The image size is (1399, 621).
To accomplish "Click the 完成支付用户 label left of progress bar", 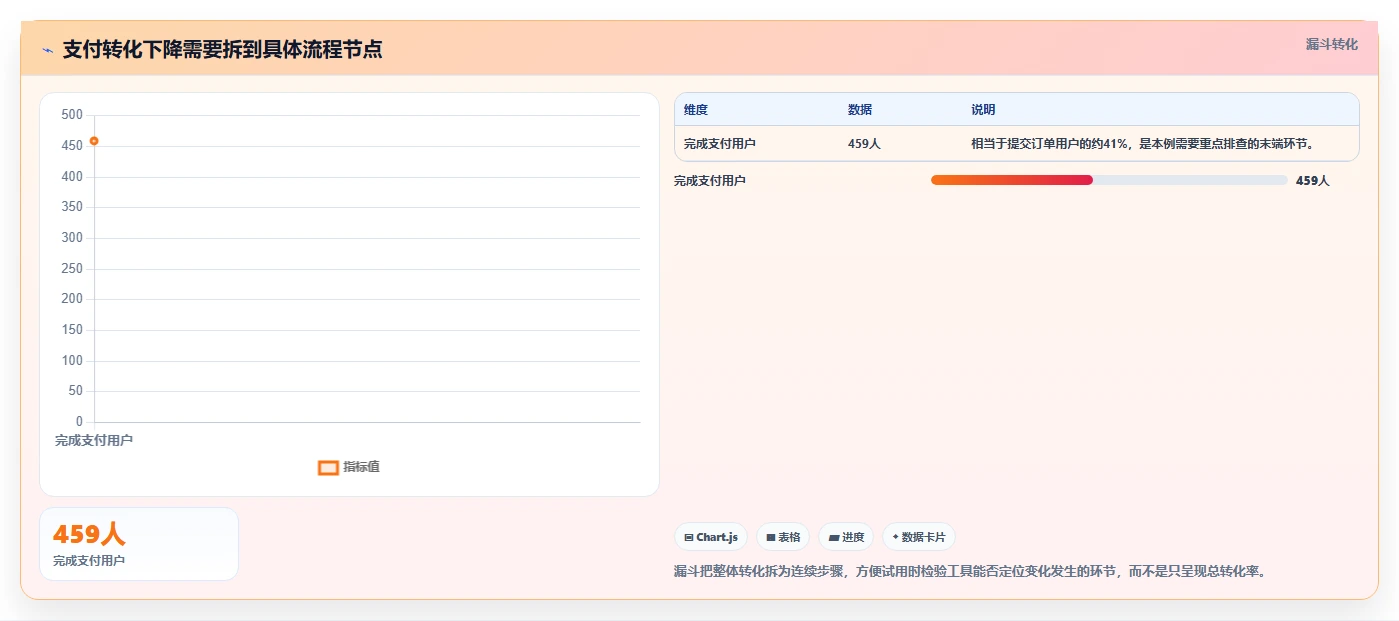I will click(x=710, y=181).
